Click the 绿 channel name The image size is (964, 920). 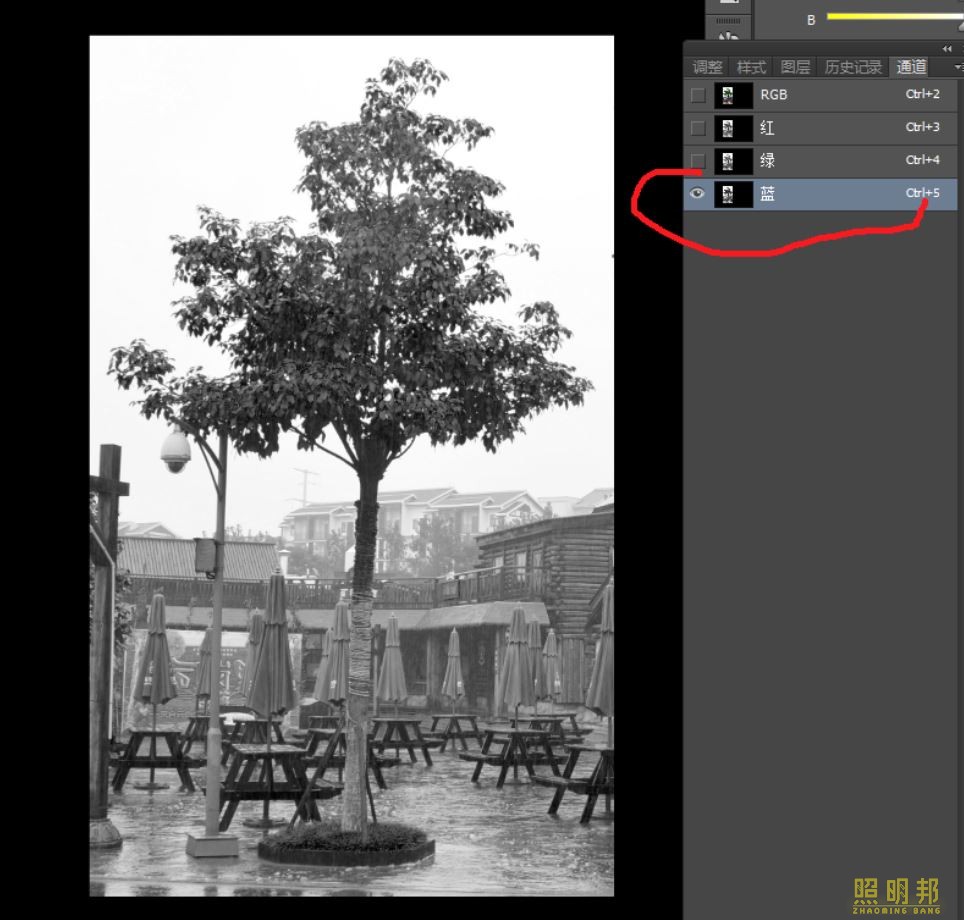[x=767, y=161]
